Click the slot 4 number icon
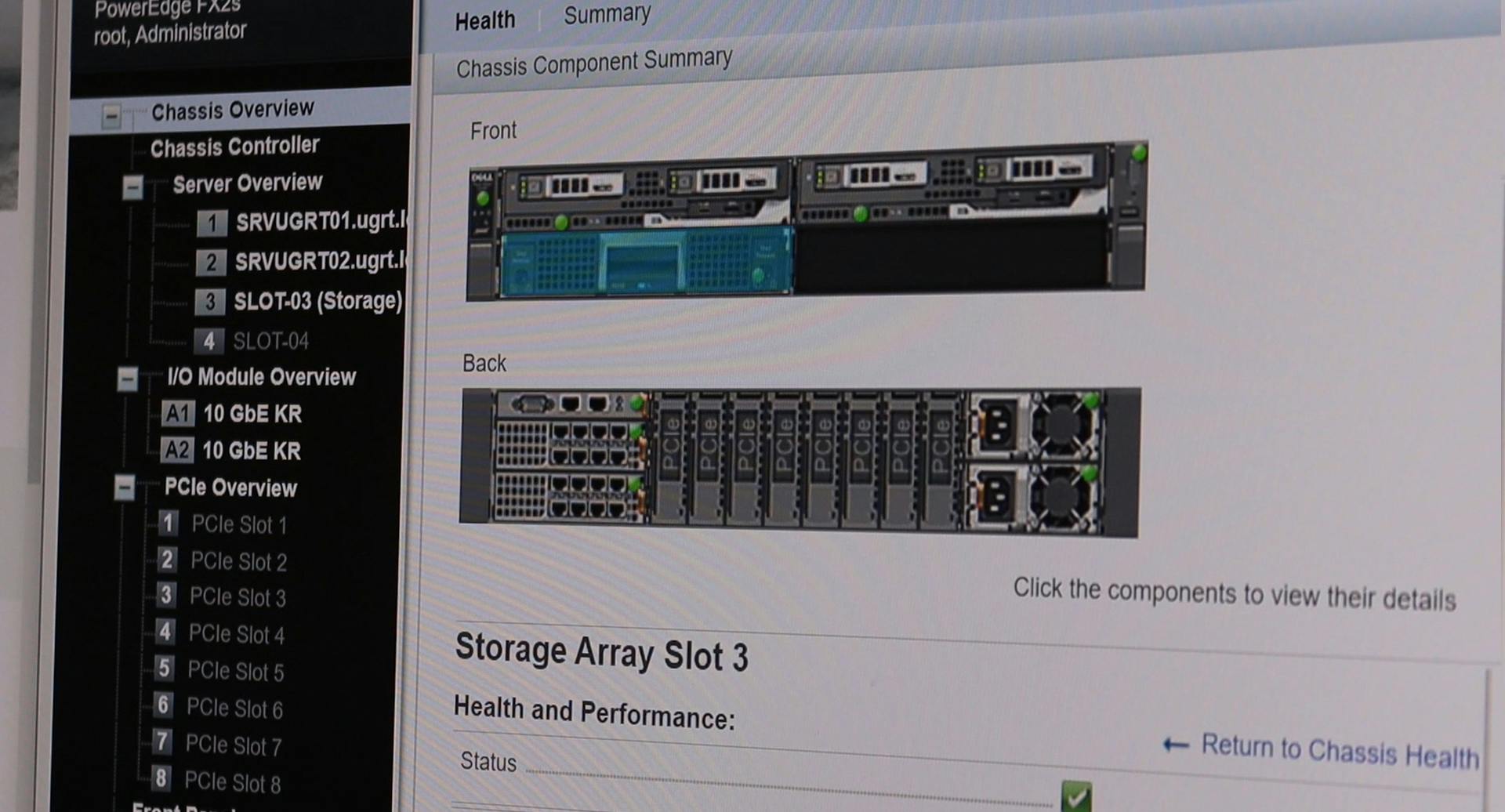Image resolution: width=1505 pixels, height=812 pixels. 209,341
